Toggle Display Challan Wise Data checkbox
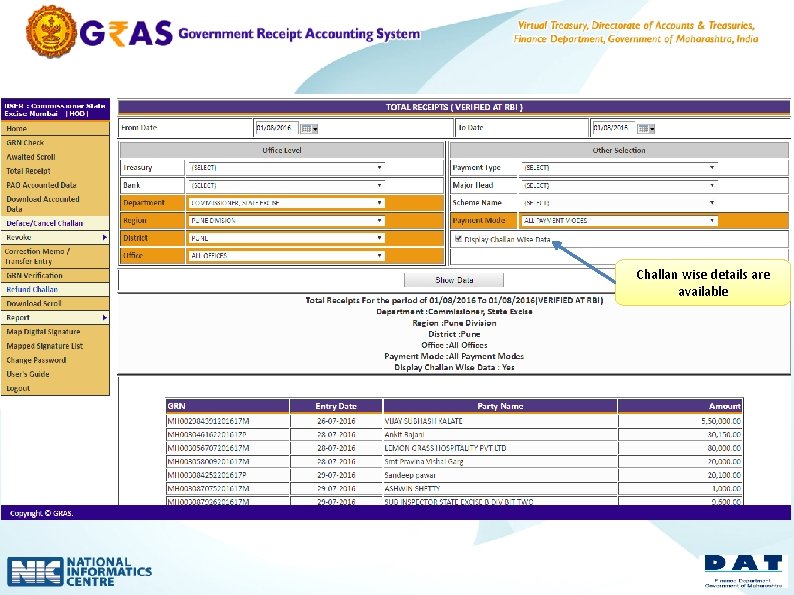 click(x=458, y=239)
